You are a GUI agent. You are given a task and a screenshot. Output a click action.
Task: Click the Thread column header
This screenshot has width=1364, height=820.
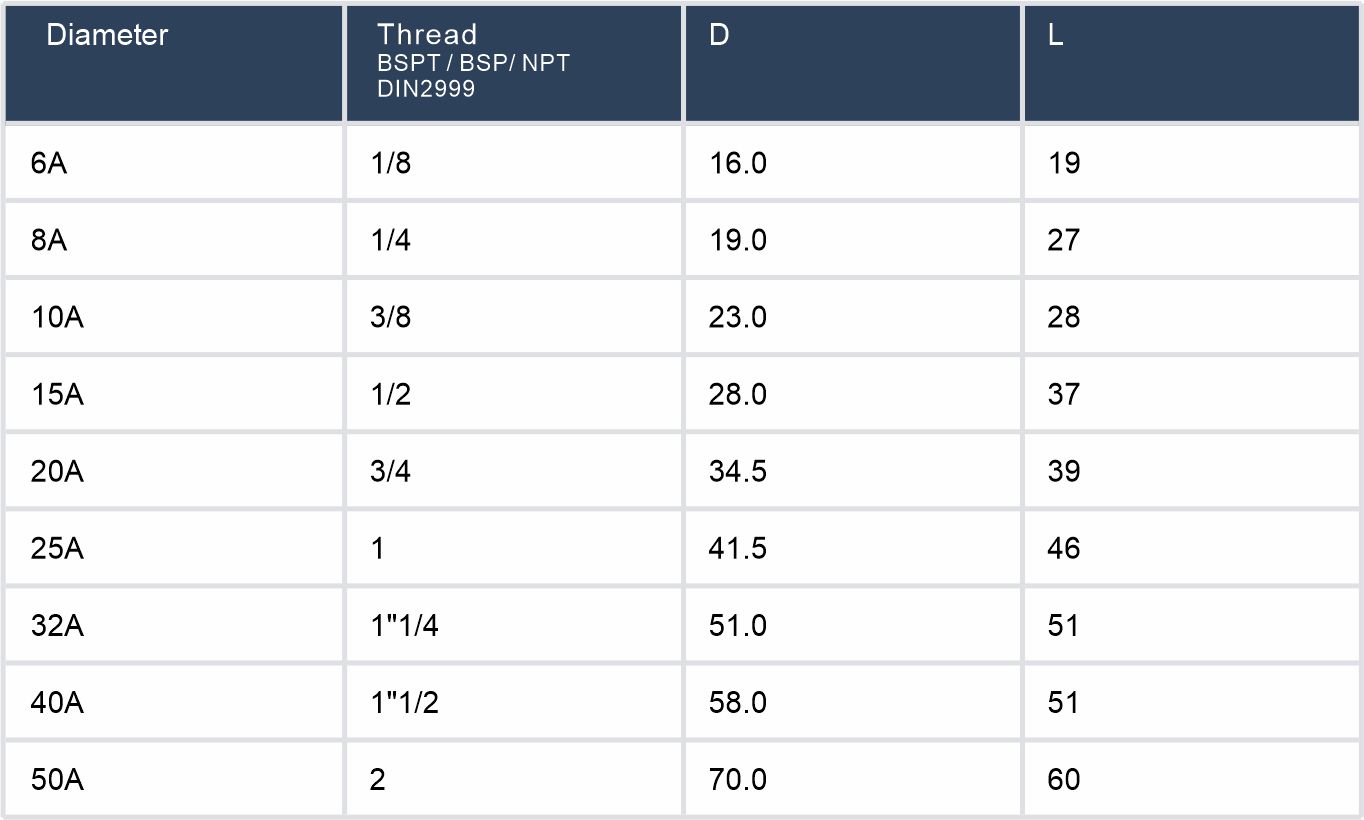click(427, 35)
